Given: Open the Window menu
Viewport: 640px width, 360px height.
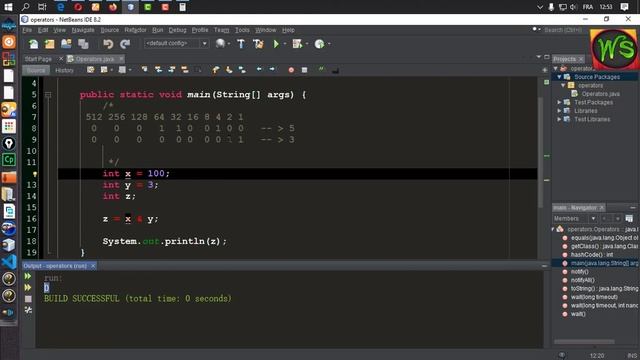Looking at the screenshot, I should [x=266, y=30].
